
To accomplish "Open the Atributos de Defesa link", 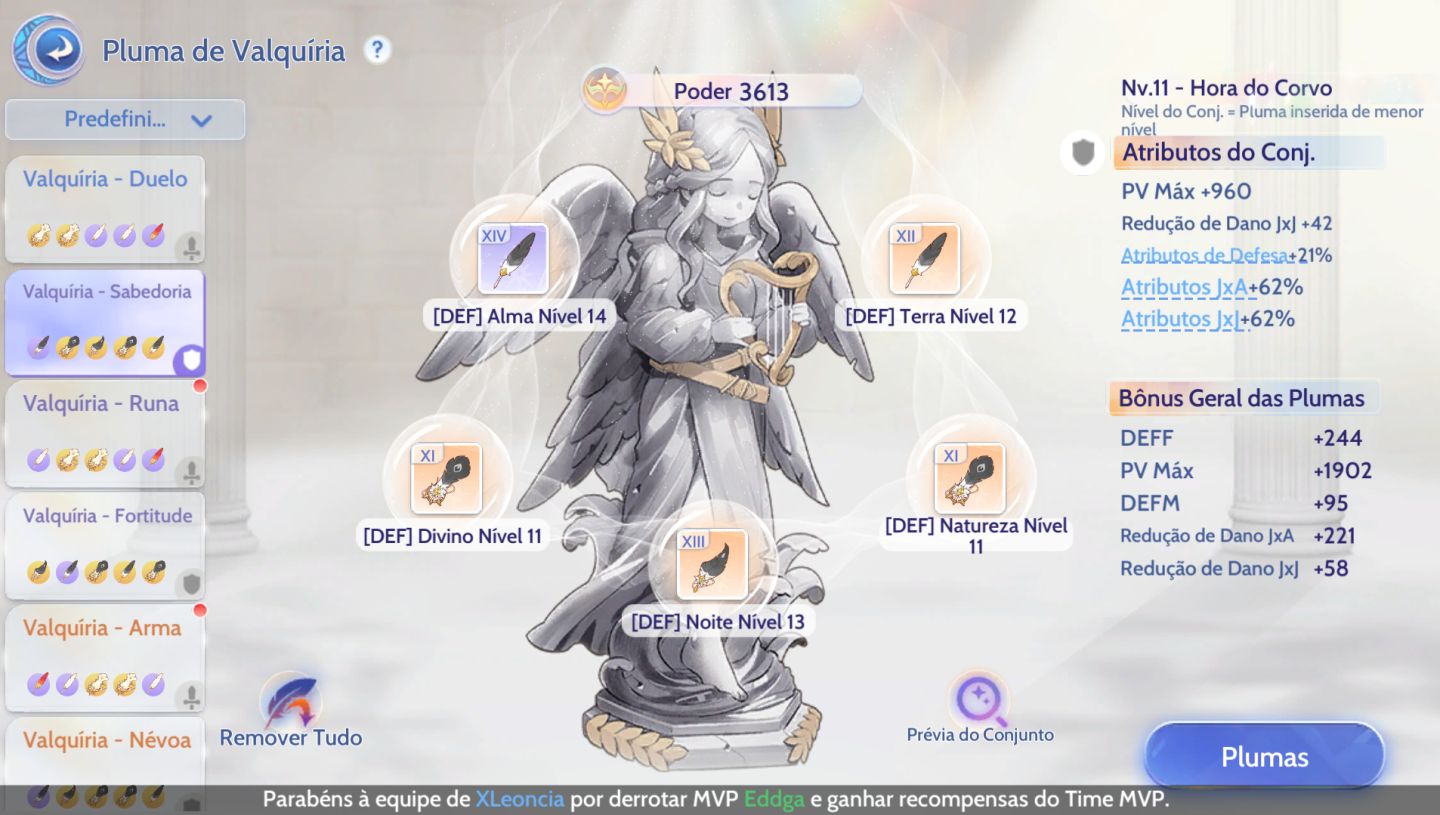I will (x=1204, y=255).
